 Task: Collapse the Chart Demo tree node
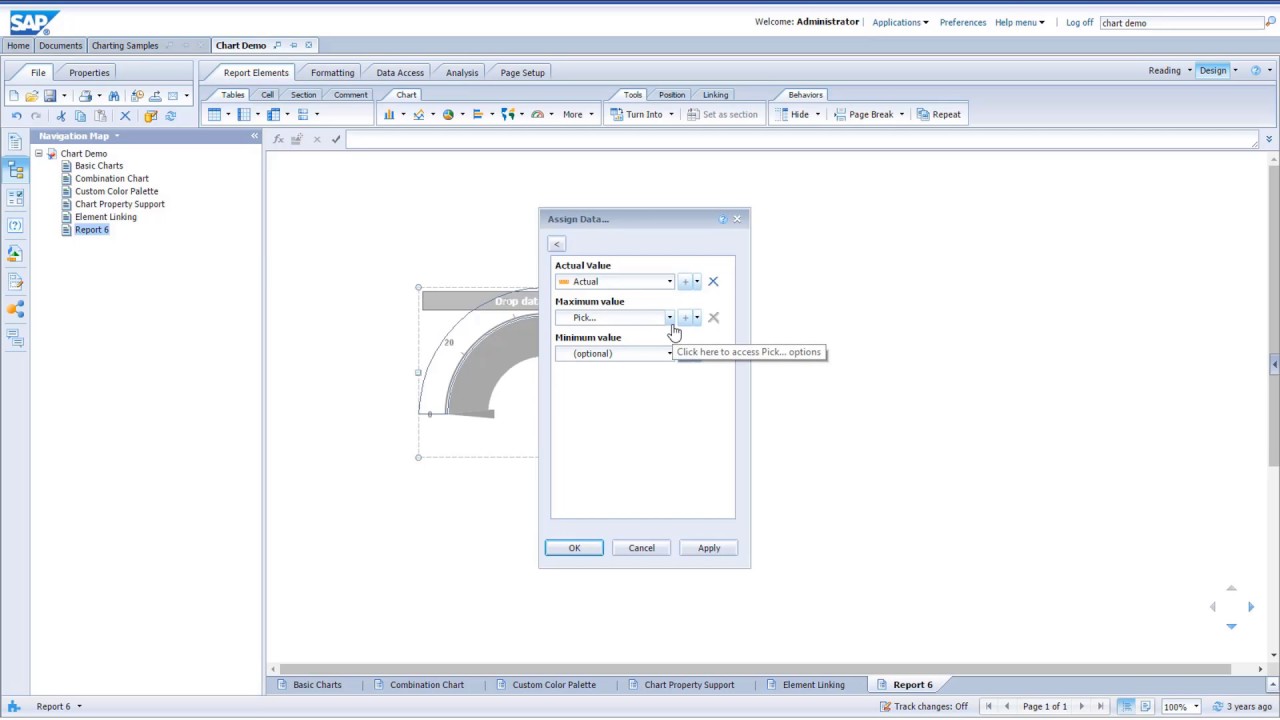pos(38,154)
